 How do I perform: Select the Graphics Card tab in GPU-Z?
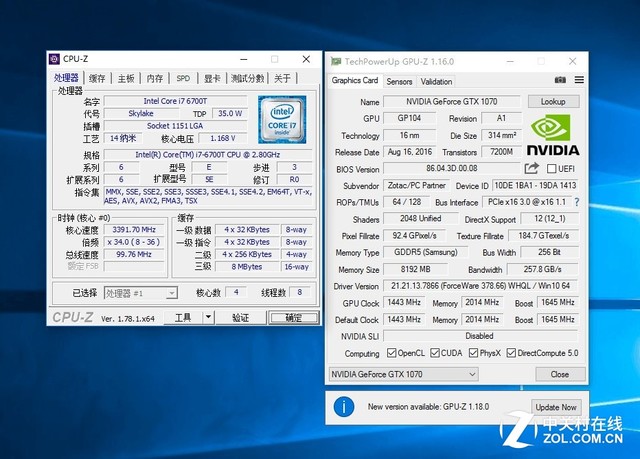355,80
